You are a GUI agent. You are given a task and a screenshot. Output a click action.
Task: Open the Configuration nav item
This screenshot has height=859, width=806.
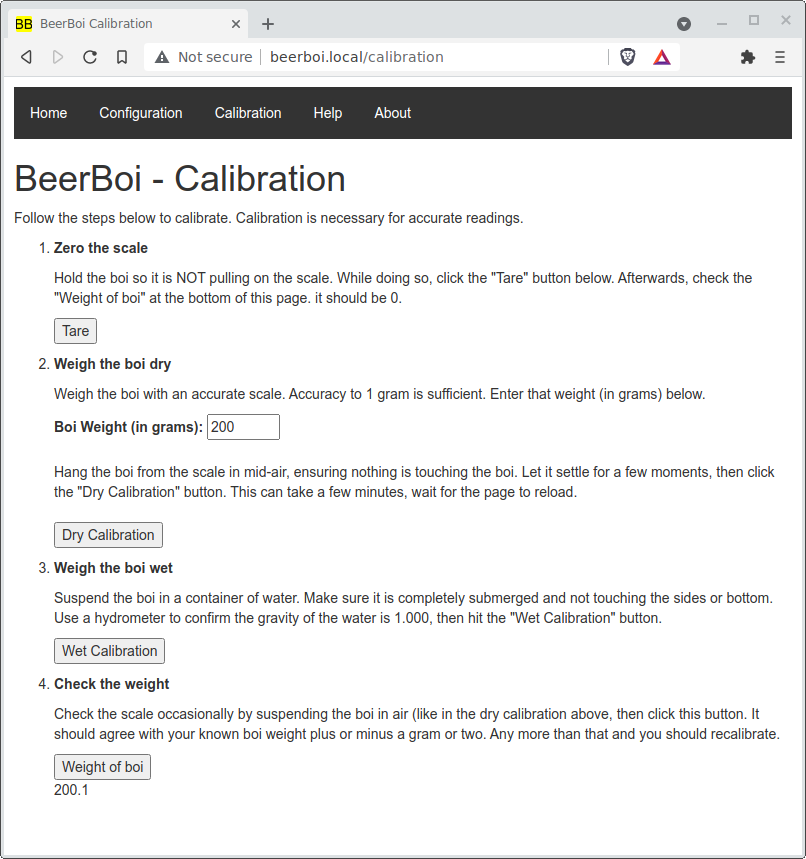[141, 113]
